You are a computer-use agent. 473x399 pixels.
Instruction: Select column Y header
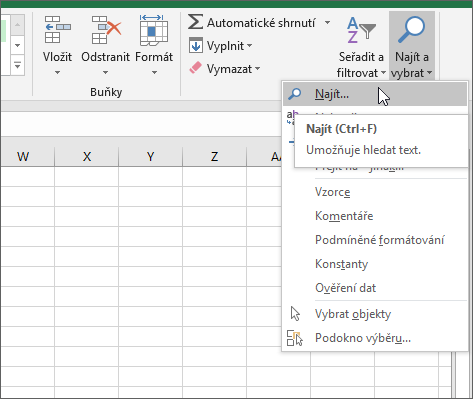click(x=151, y=156)
